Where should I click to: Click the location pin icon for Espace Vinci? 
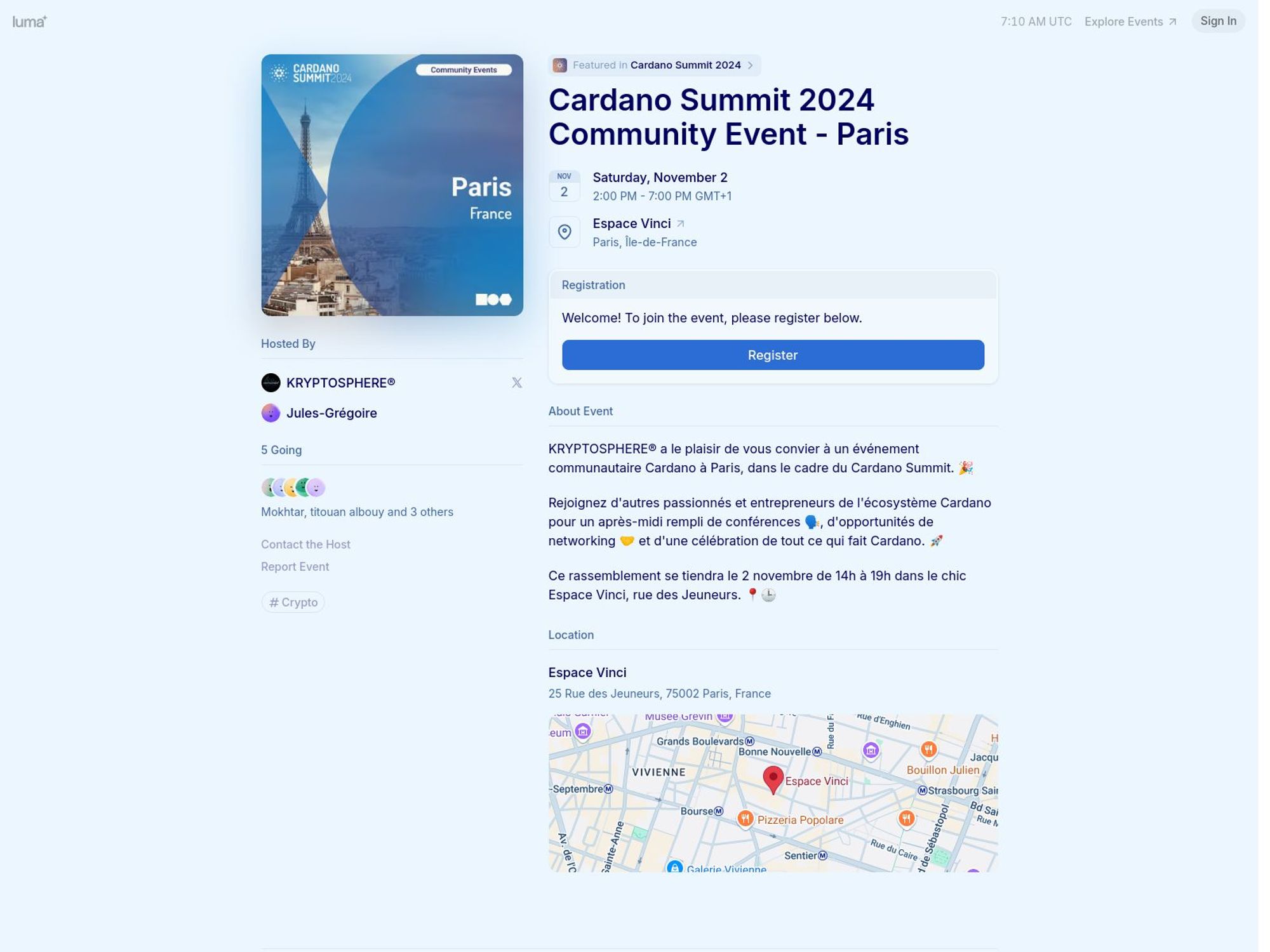click(565, 232)
